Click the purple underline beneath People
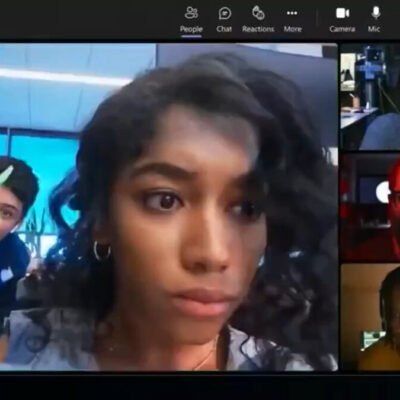400x400 pixels. pos(191,36)
